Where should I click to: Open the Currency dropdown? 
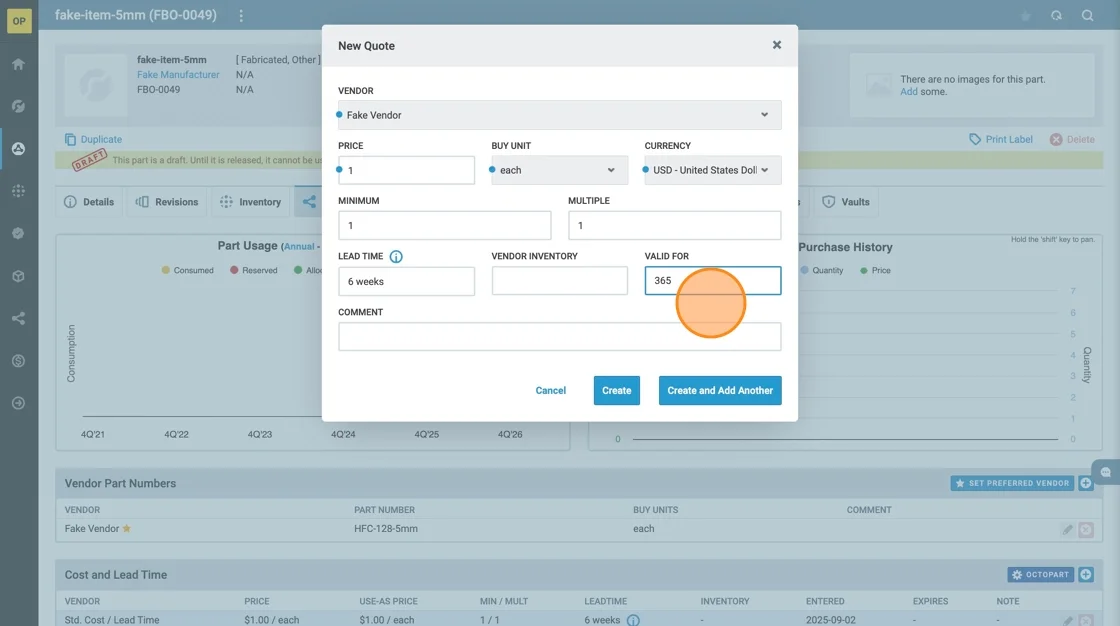(x=712, y=170)
